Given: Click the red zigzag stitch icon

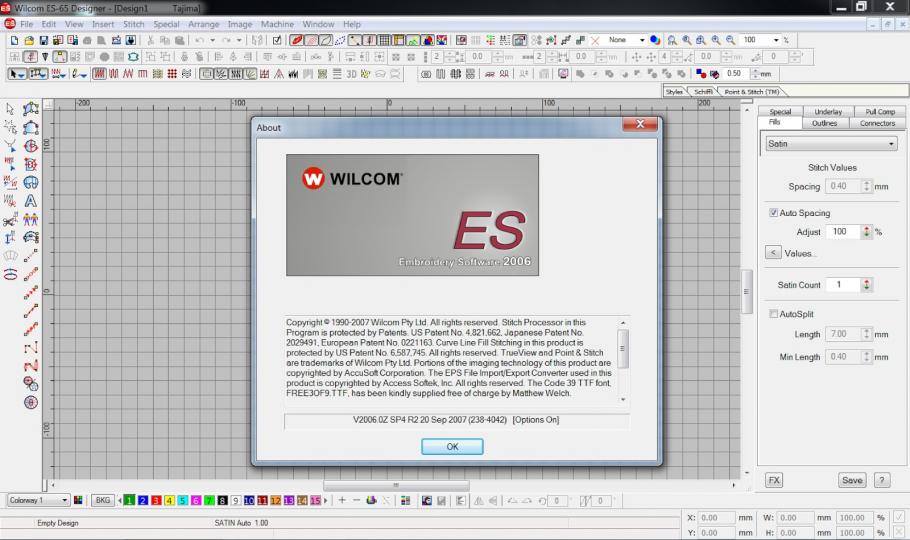Looking at the screenshot, I should pos(128,74).
